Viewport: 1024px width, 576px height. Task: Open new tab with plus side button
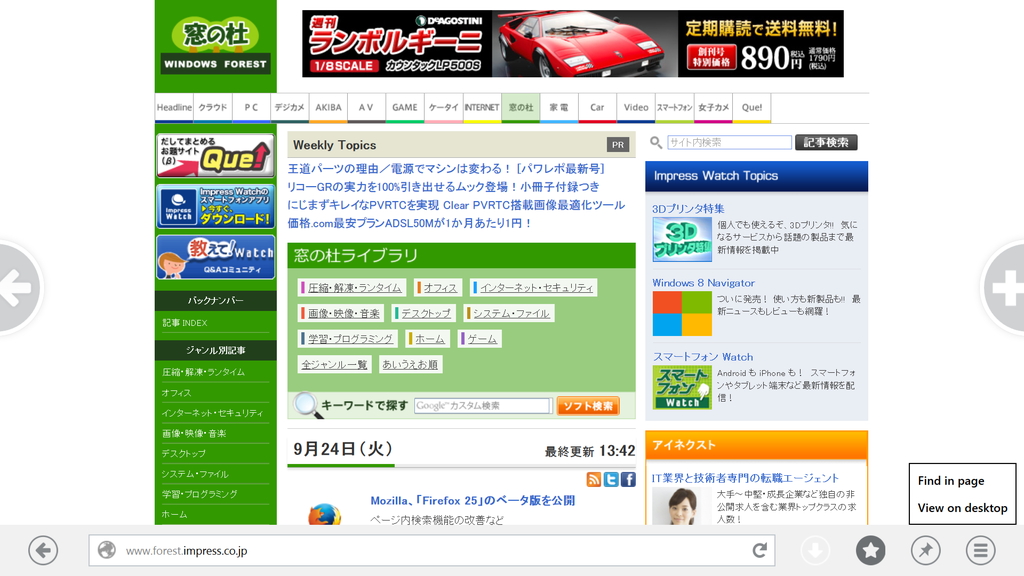click(1004, 287)
